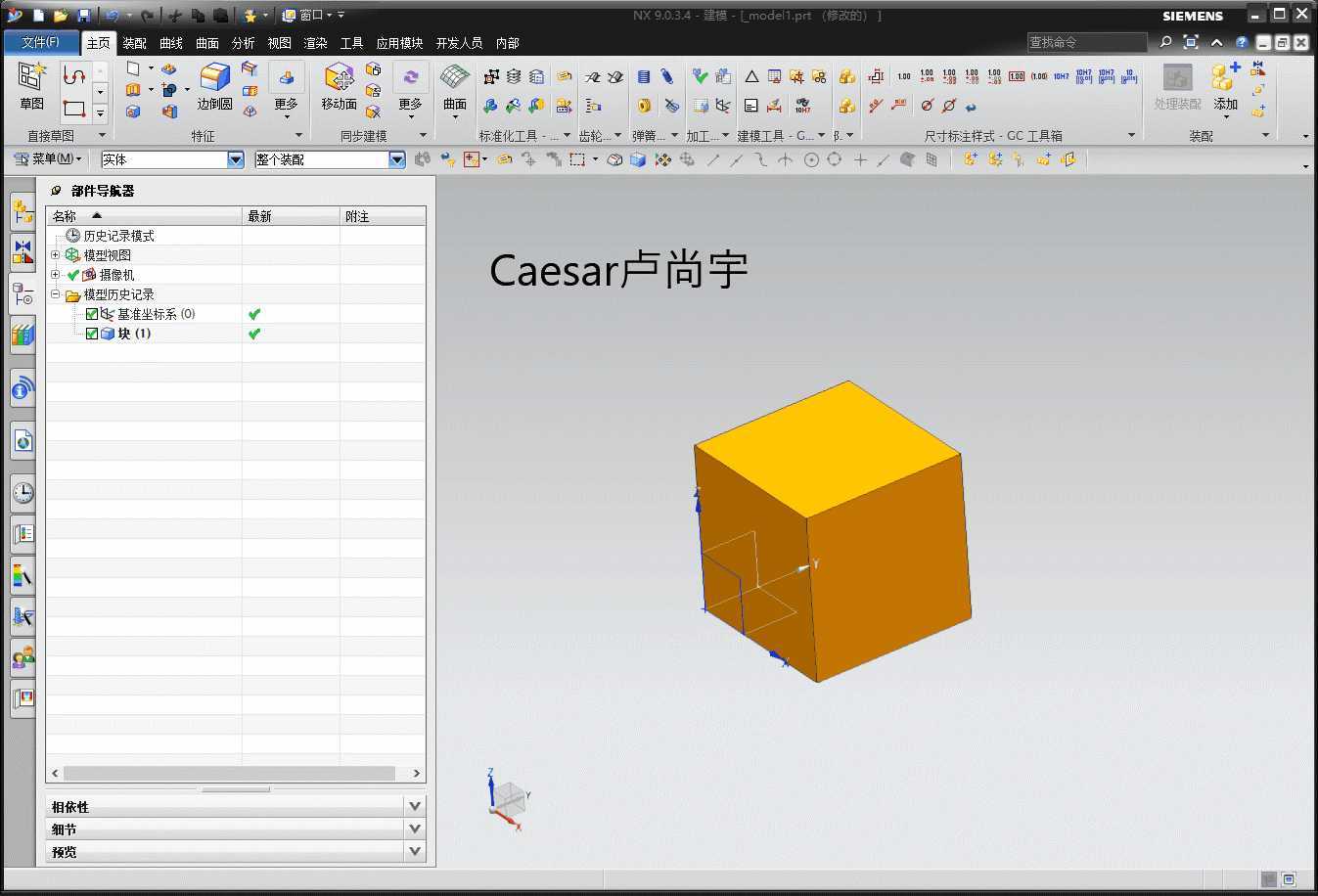Open the History clock sidebar tab
Screen dimensions: 1318x896
[x=23, y=492]
